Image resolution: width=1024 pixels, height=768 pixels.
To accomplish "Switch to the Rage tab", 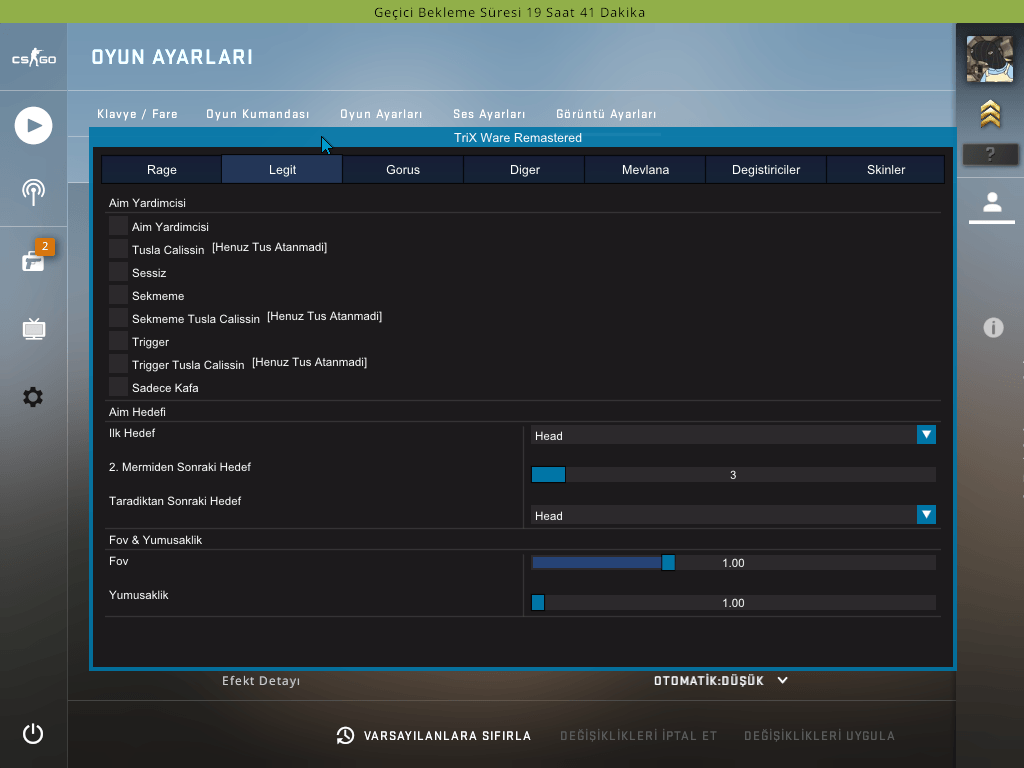I will coord(161,169).
